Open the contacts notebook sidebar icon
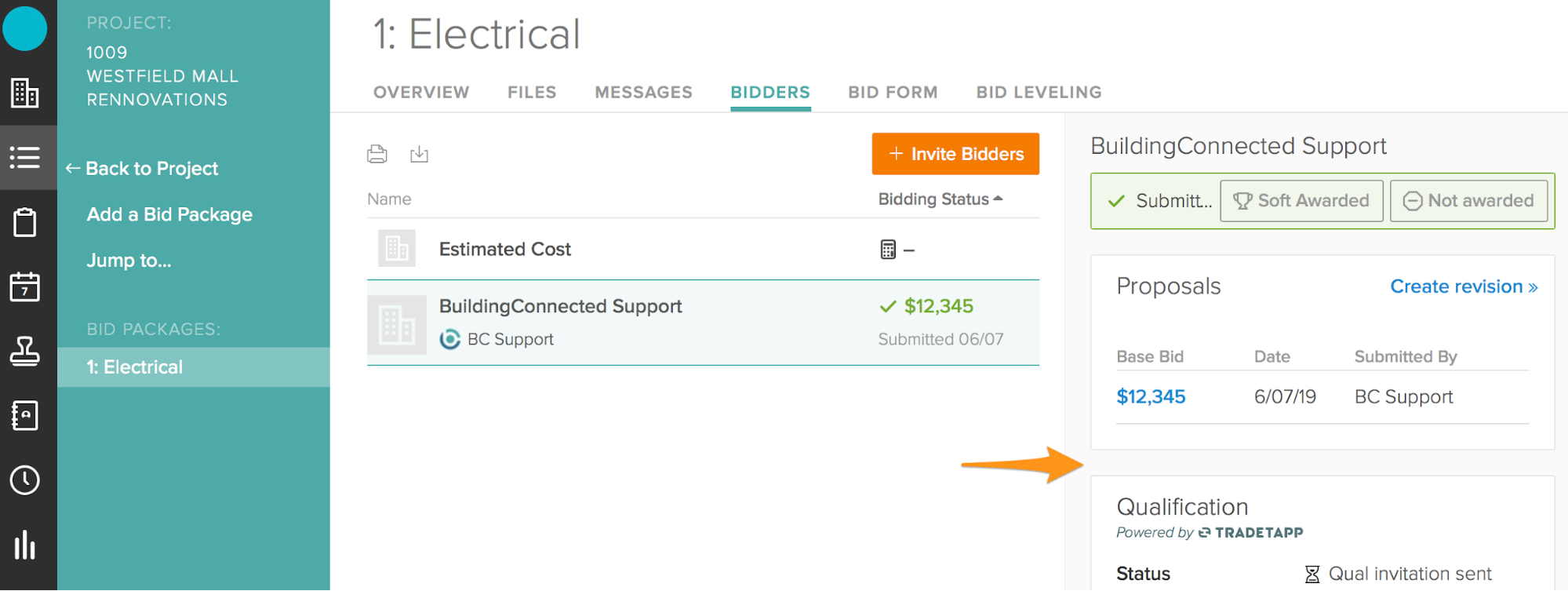 point(25,415)
